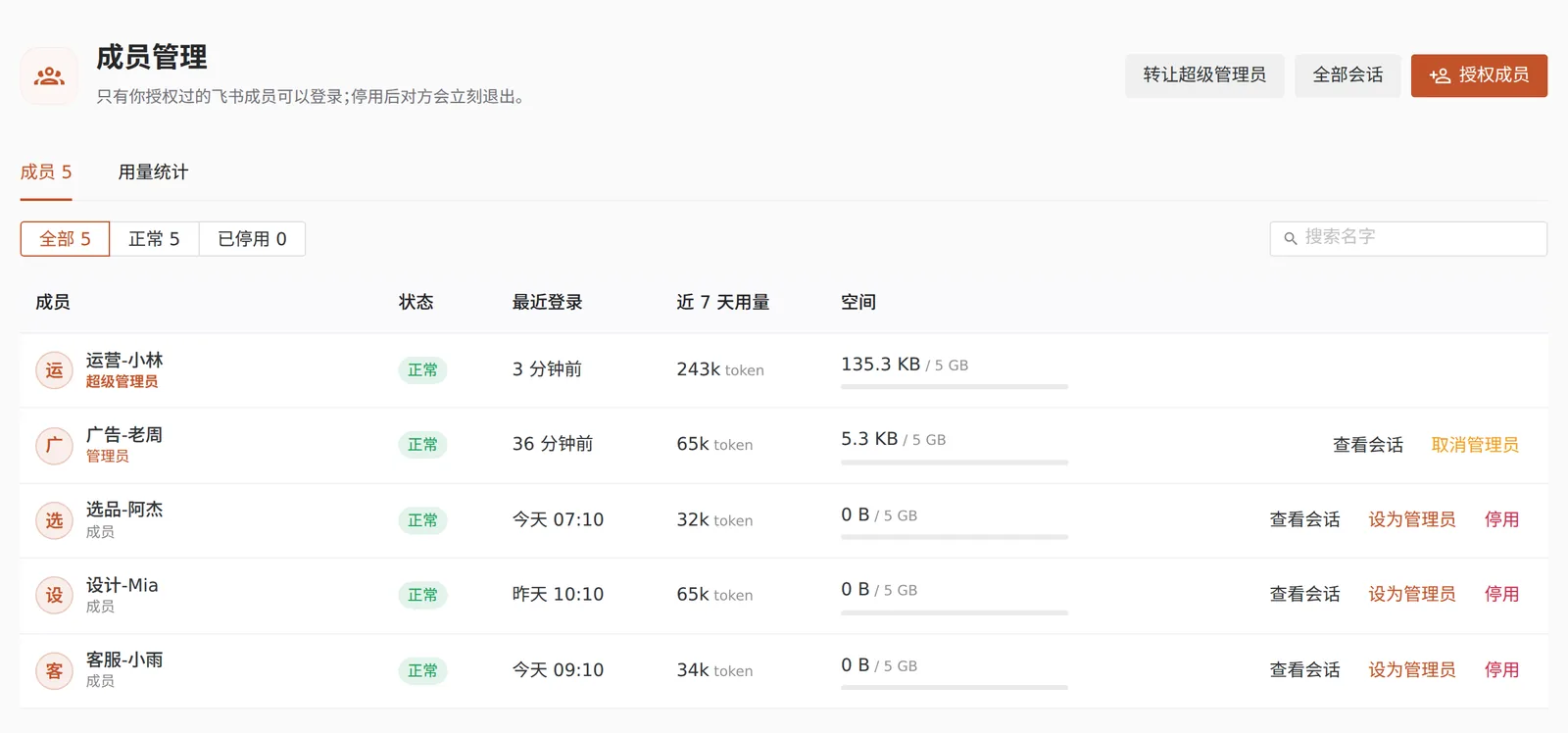Select the name 运营-小林

[124, 361]
